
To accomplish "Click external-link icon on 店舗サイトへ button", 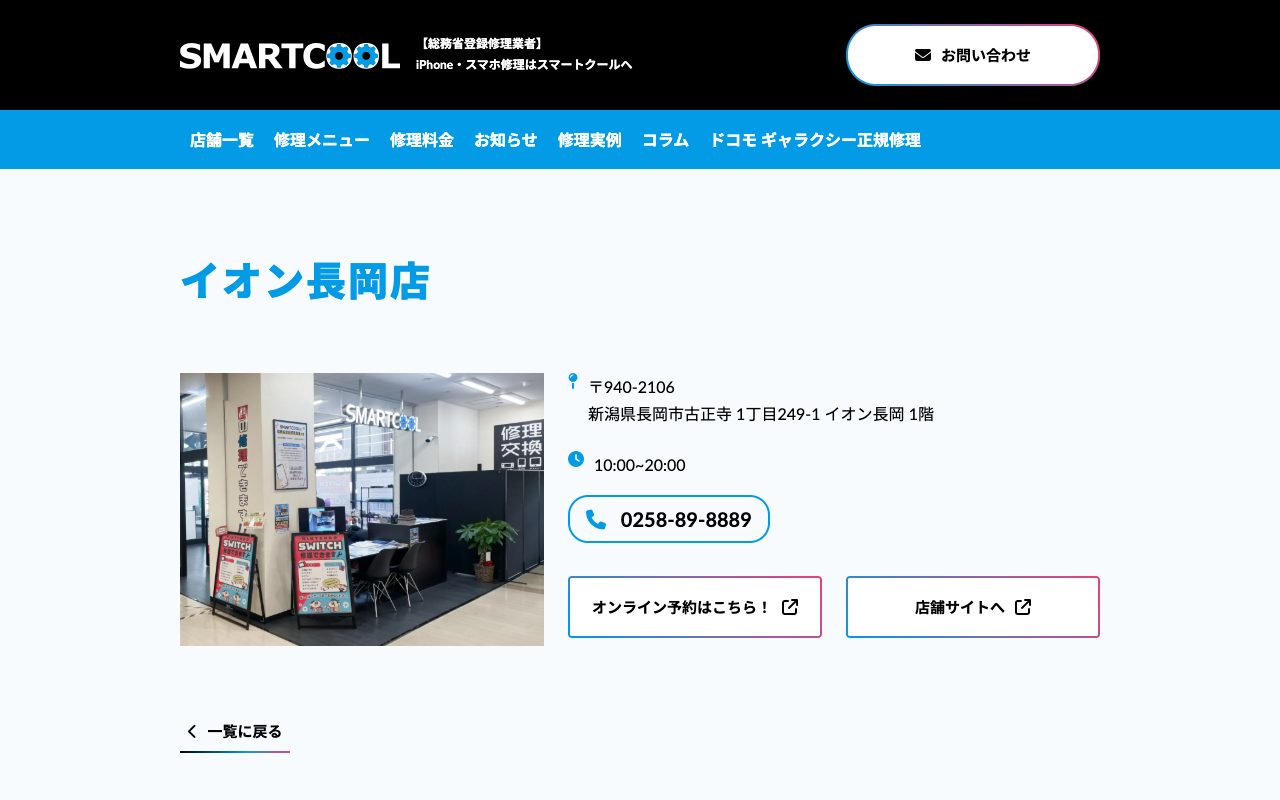I will click(1023, 607).
